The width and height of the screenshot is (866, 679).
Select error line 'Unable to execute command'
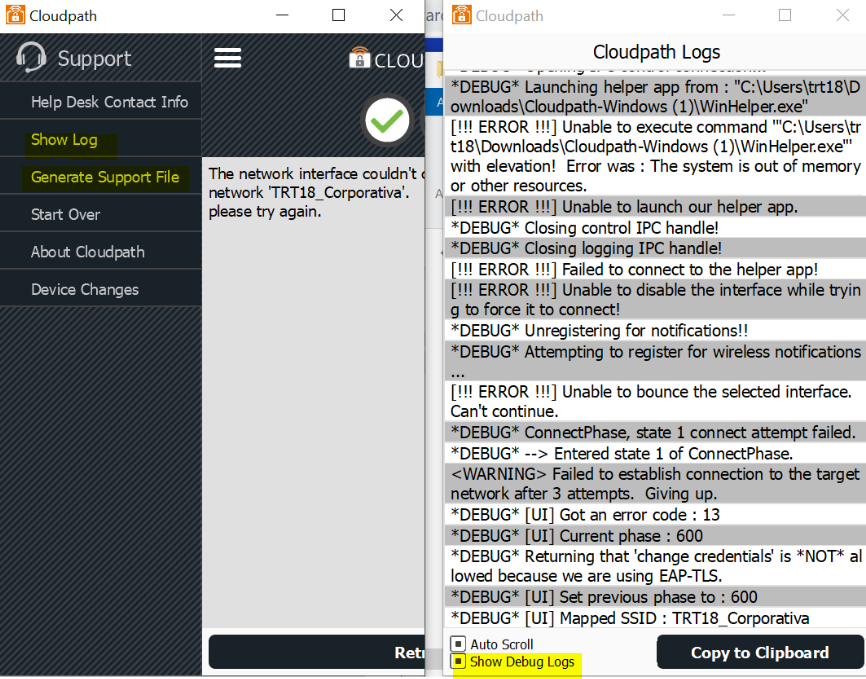coord(654,156)
